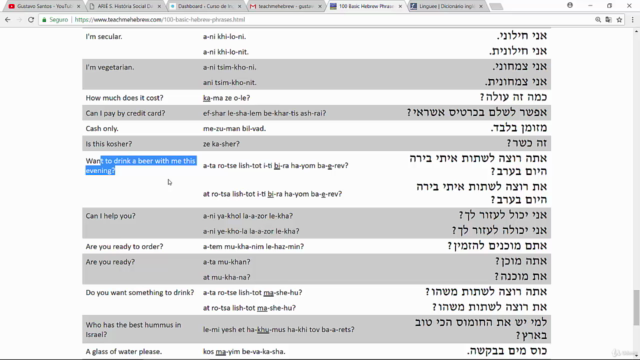
Task: Click transliteration "ze ka-sher?"
Action: point(221,144)
